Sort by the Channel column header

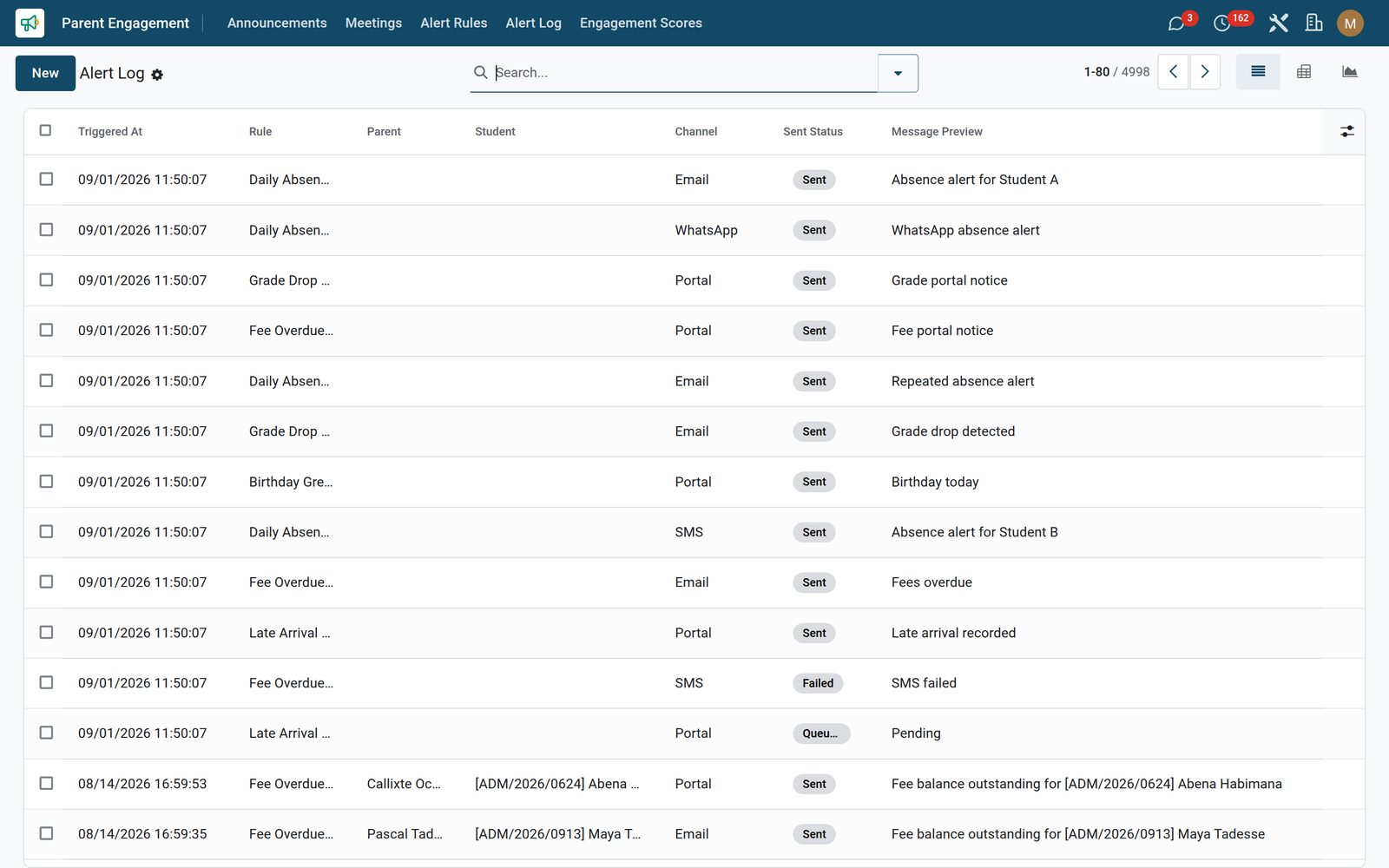coord(696,132)
